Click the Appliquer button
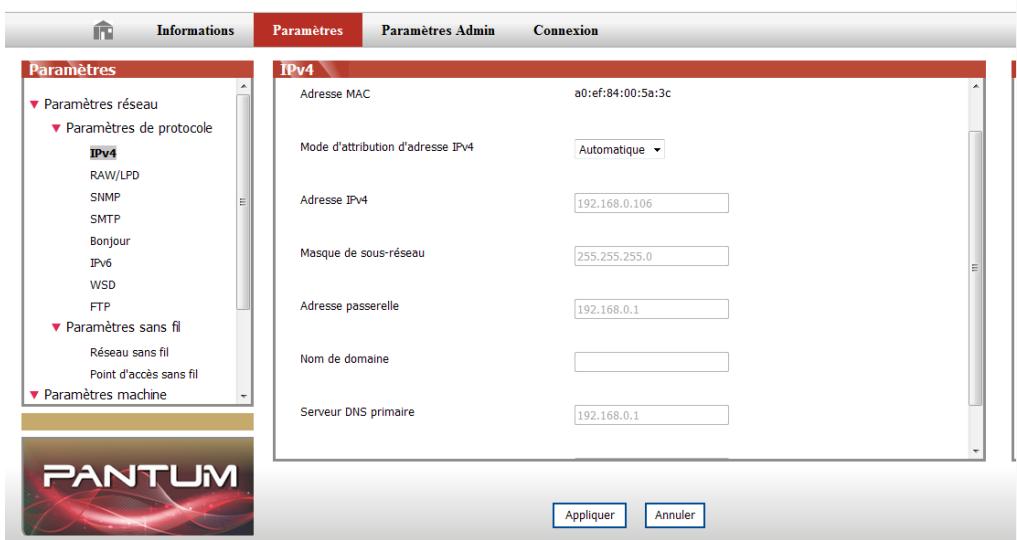Image resolution: width=1017 pixels, height=540 pixels. (x=589, y=516)
